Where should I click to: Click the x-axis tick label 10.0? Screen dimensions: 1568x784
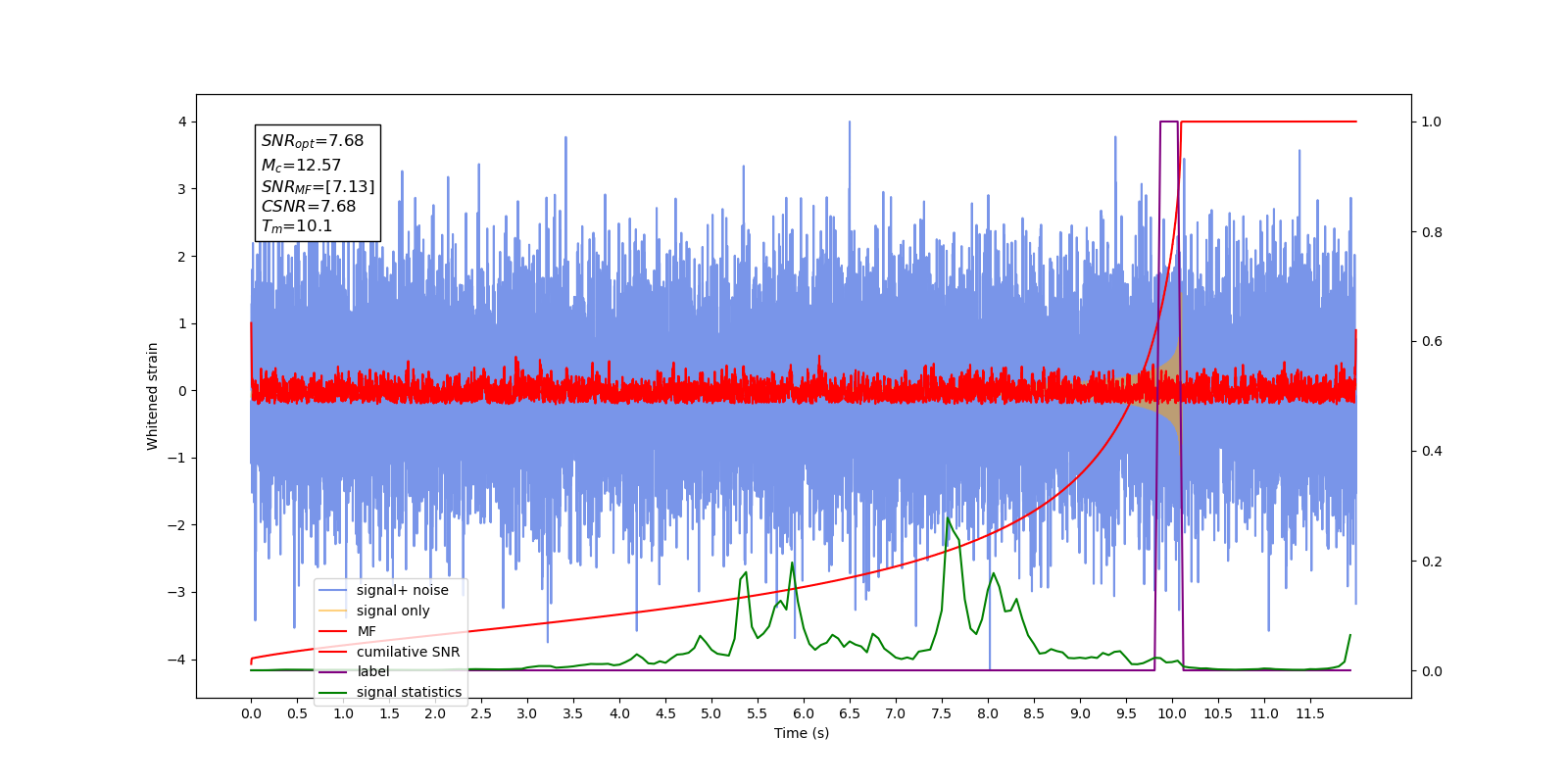(1172, 713)
